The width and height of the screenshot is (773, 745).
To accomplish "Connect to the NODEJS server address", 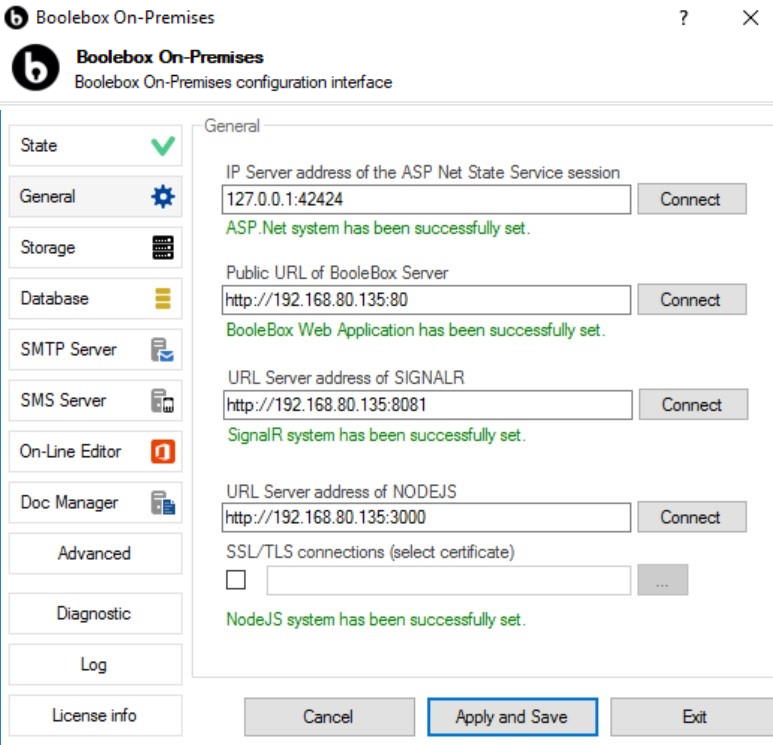I will pos(692,517).
